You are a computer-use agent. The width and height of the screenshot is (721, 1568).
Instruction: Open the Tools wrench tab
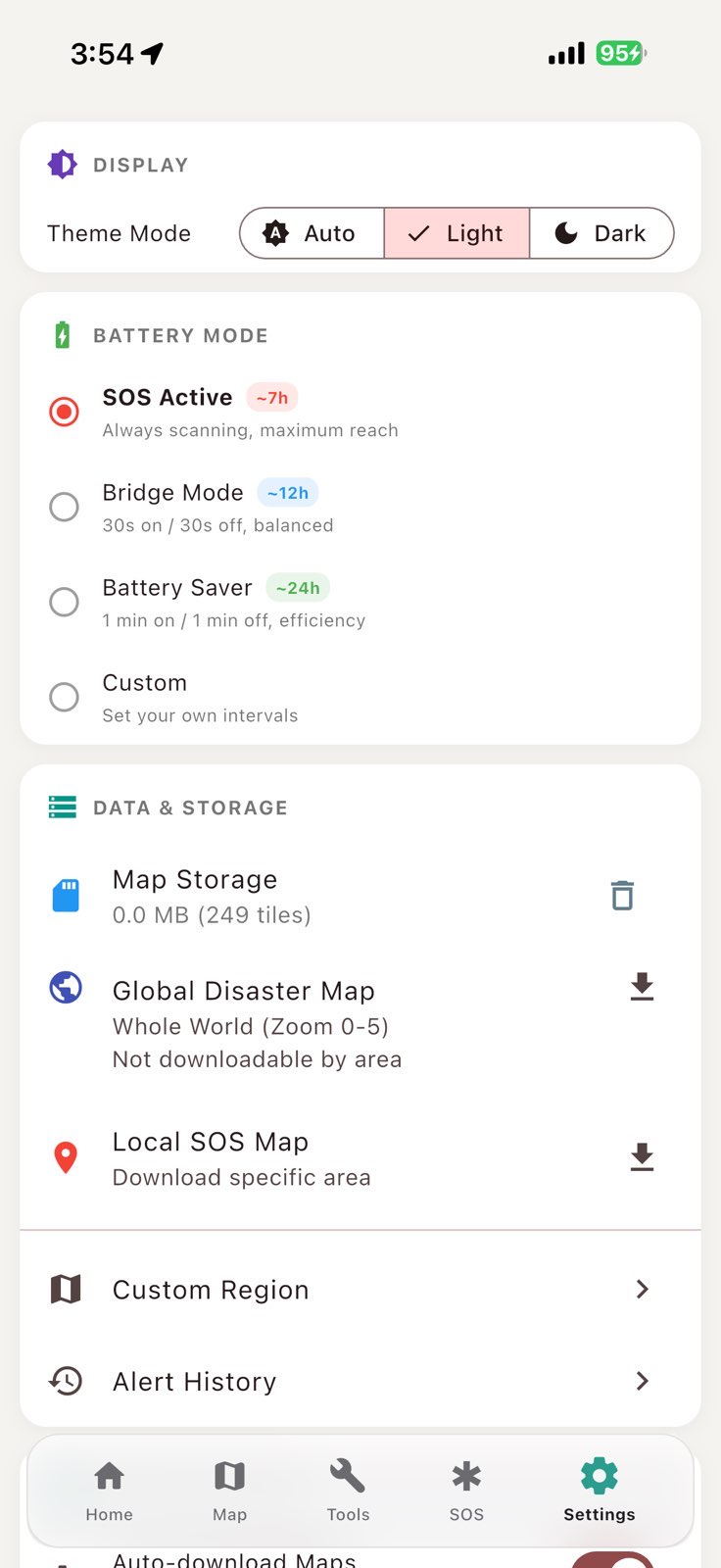[348, 1490]
